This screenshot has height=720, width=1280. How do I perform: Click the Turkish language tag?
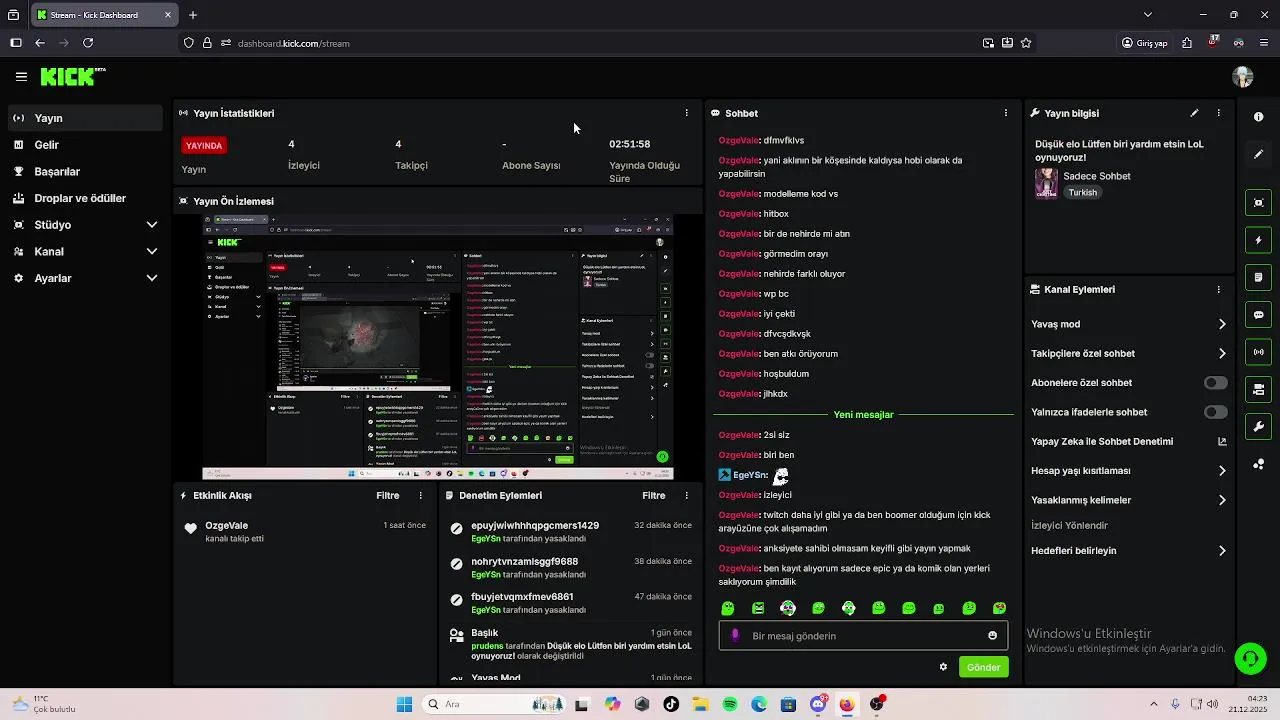[1082, 192]
